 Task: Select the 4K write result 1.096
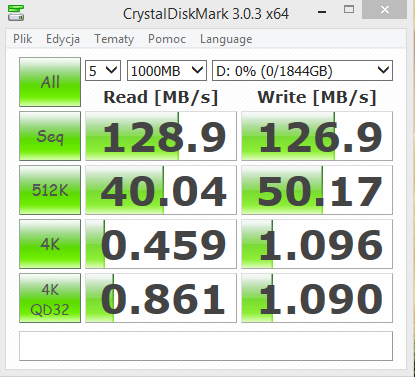pos(317,244)
